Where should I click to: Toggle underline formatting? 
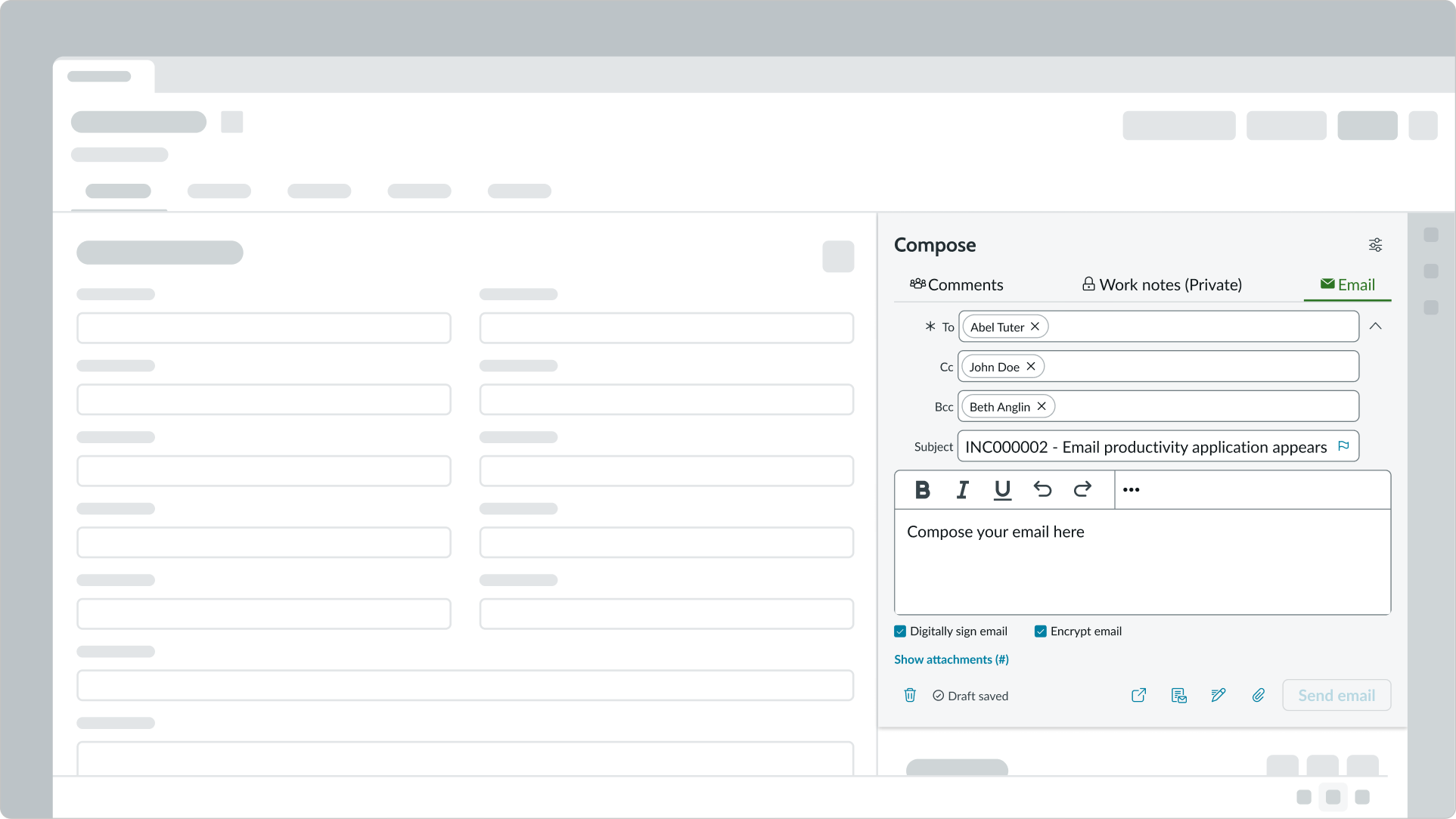(1002, 490)
